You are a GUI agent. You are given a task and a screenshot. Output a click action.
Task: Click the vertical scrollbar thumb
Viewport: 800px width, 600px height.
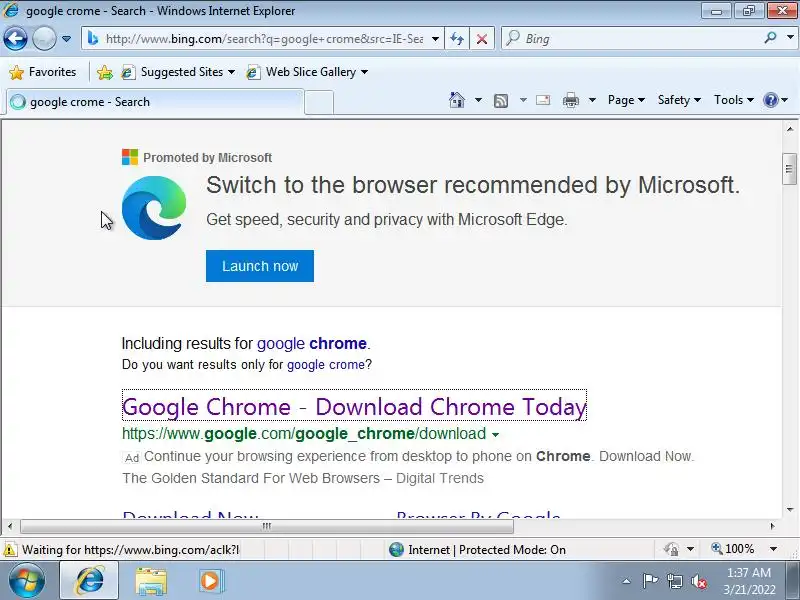(x=789, y=168)
